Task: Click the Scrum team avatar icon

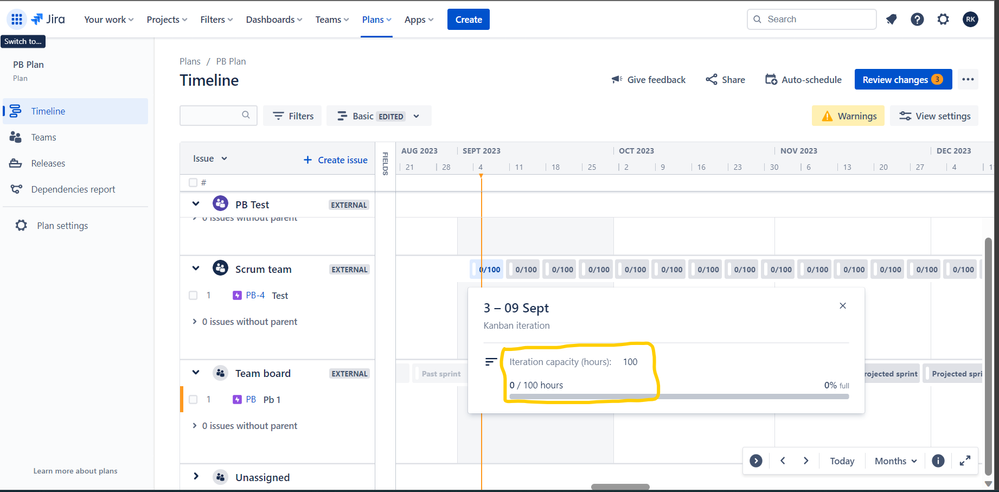Action: click(220, 268)
